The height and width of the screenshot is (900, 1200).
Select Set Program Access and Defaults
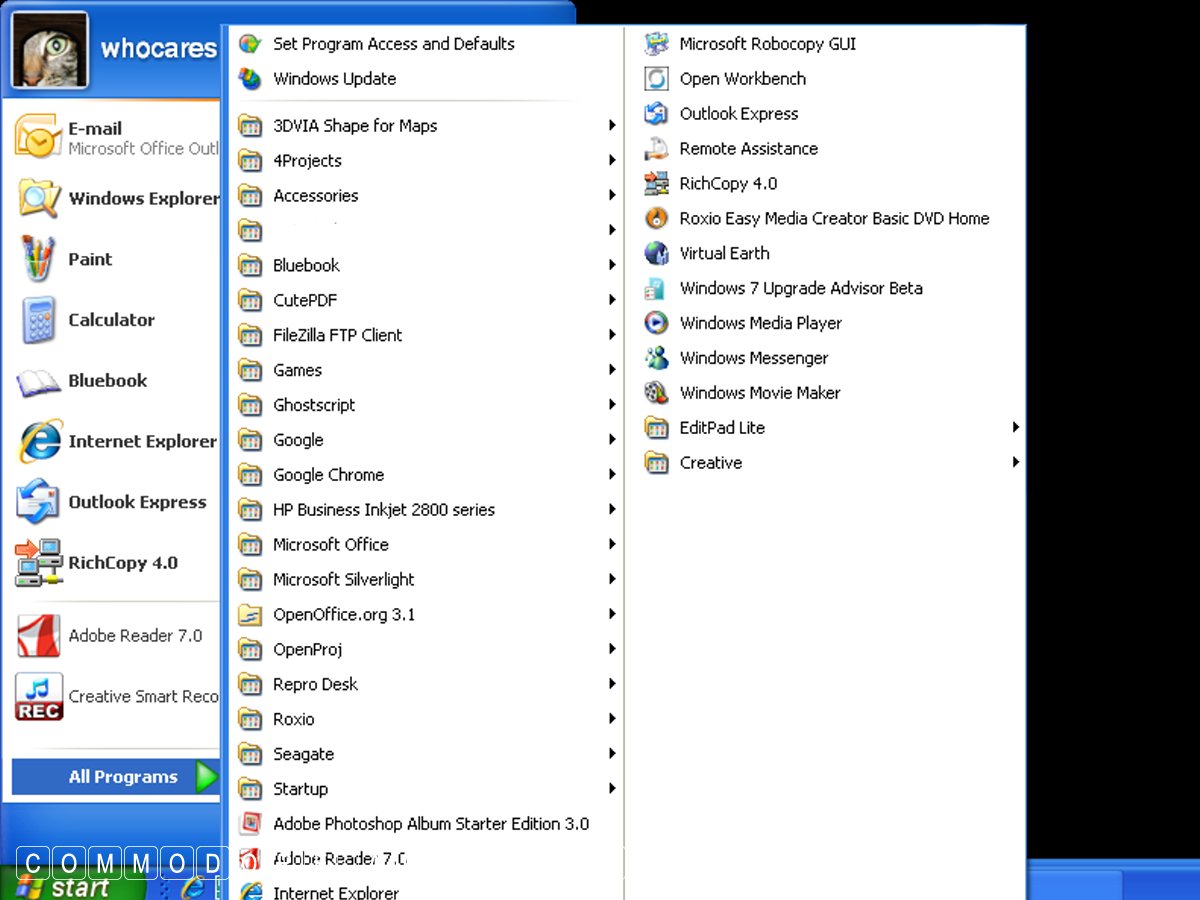pos(393,44)
